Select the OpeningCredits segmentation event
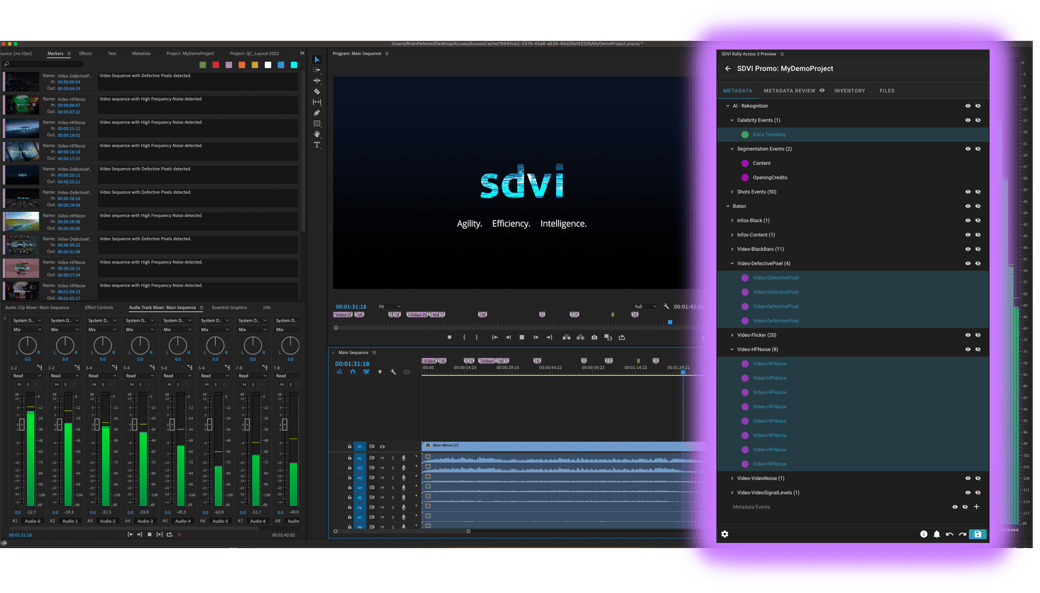This screenshot has height=593, width=1040. tap(769, 178)
